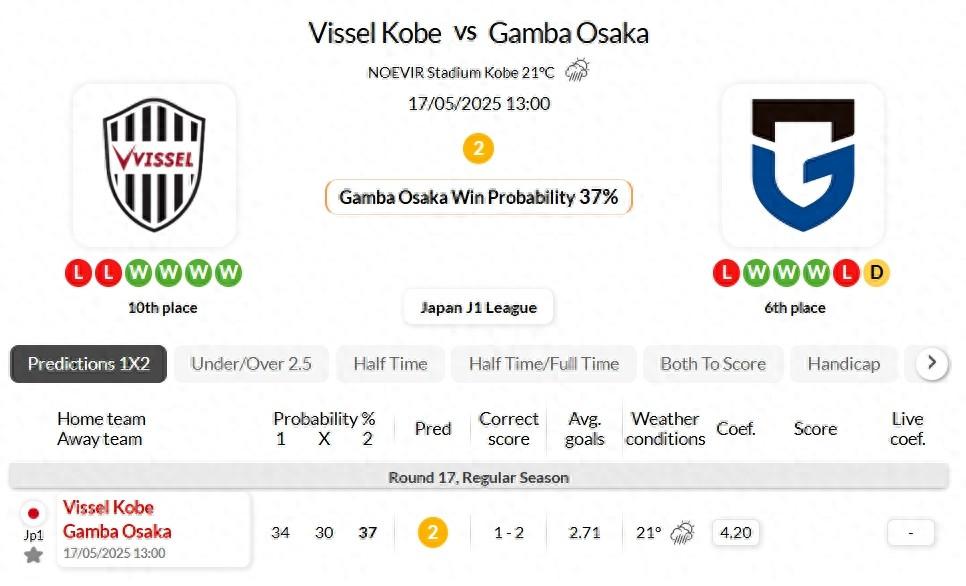Open the Vissel Kobe Gamba Osaka match link
Screen dimensions: 966x586
[117, 519]
